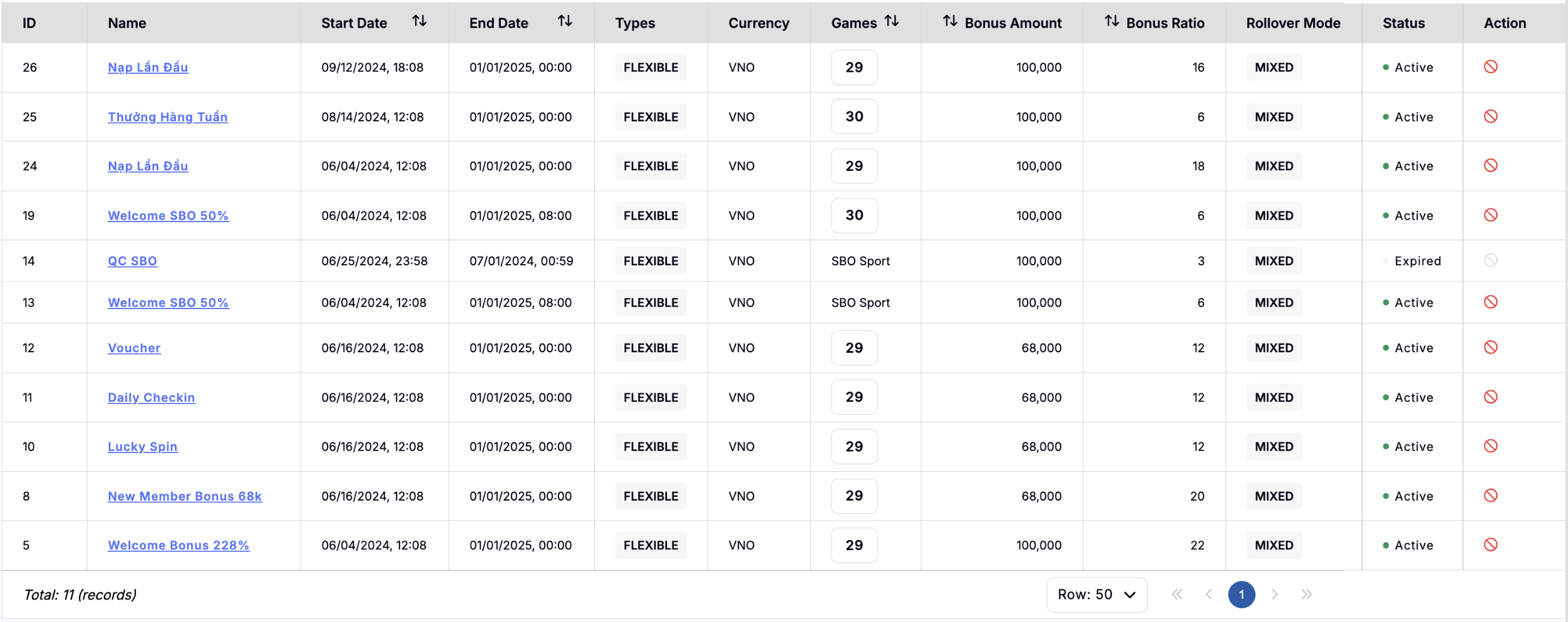
Task: Open the New Member Bonus 68k link
Action: pos(185,496)
